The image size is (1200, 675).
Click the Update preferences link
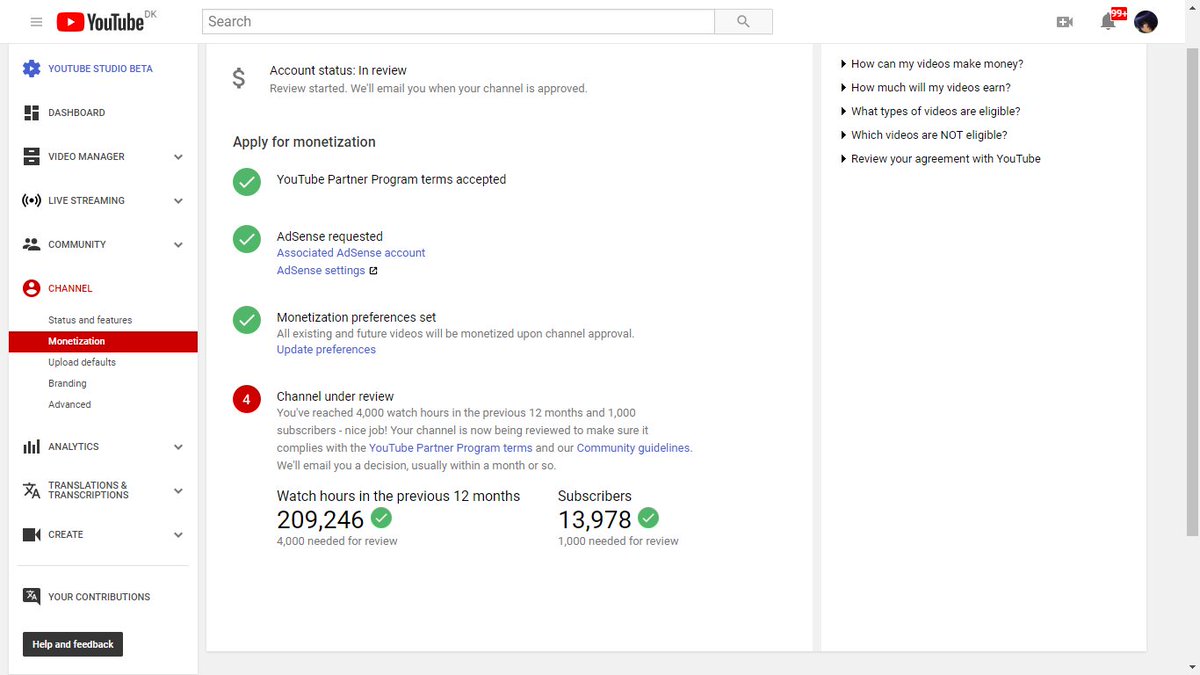pyautogui.click(x=326, y=350)
